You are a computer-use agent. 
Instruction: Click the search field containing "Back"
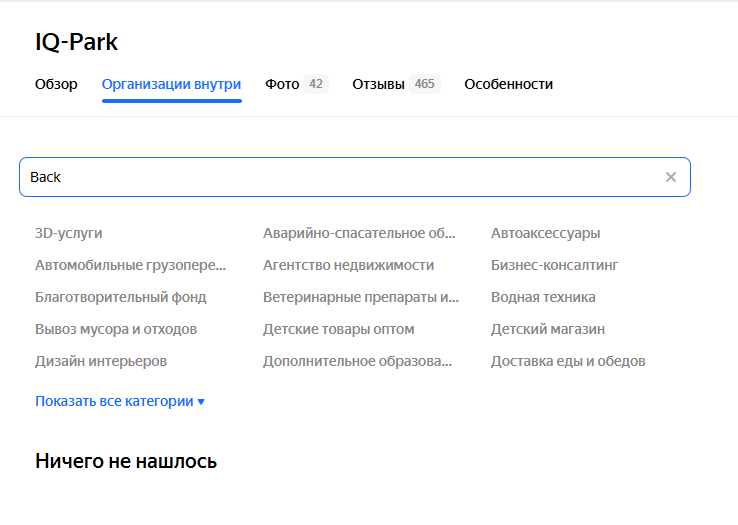pos(354,177)
